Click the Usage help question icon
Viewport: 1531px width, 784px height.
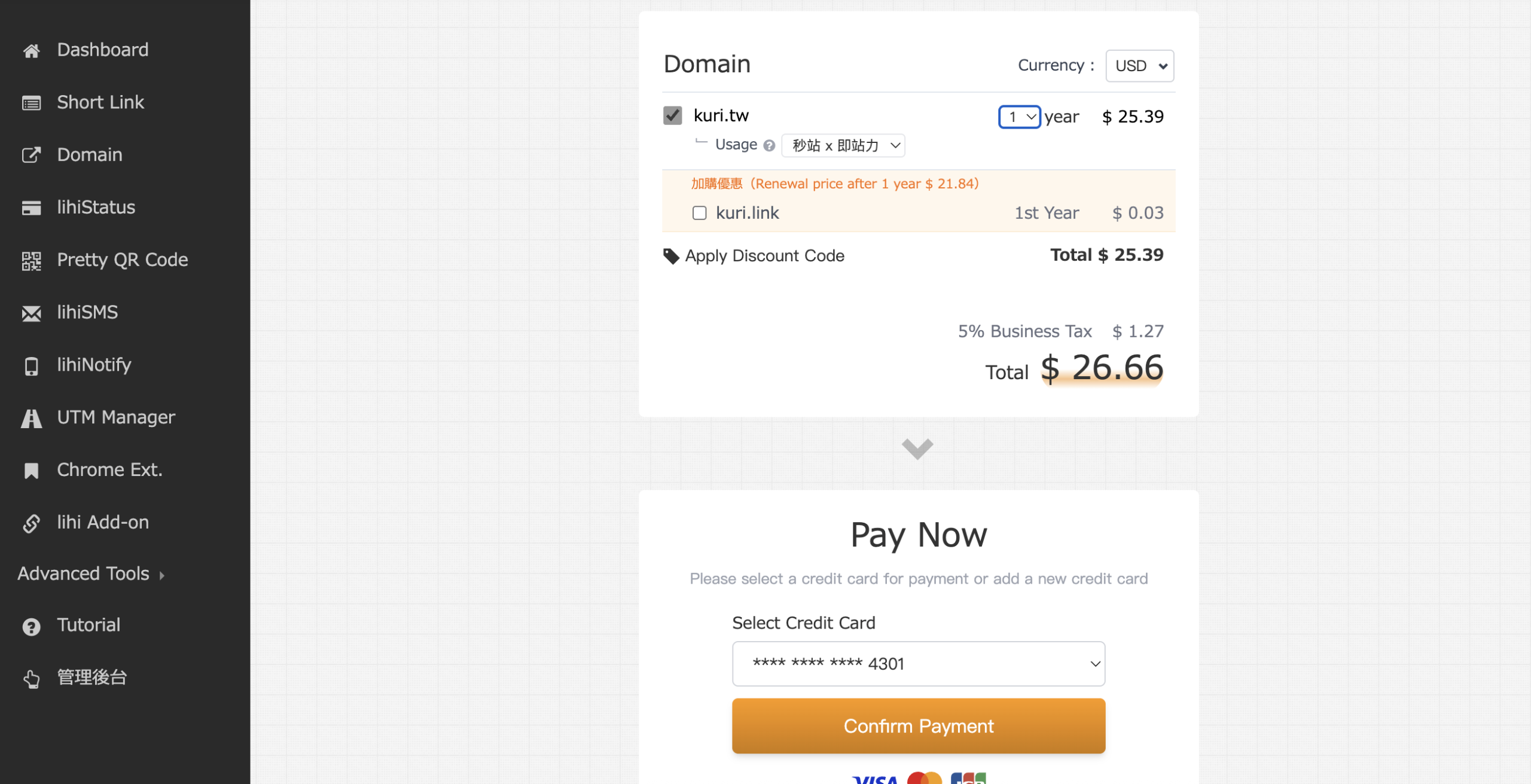(769, 145)
